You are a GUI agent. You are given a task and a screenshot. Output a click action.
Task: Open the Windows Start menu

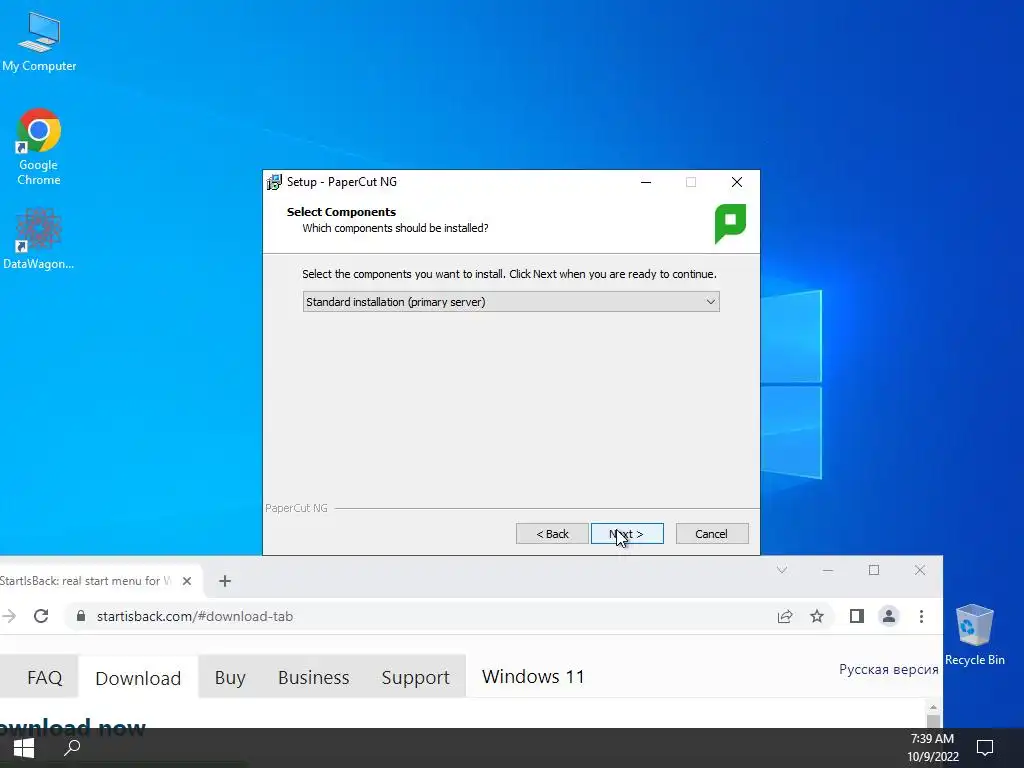(24, 748)
